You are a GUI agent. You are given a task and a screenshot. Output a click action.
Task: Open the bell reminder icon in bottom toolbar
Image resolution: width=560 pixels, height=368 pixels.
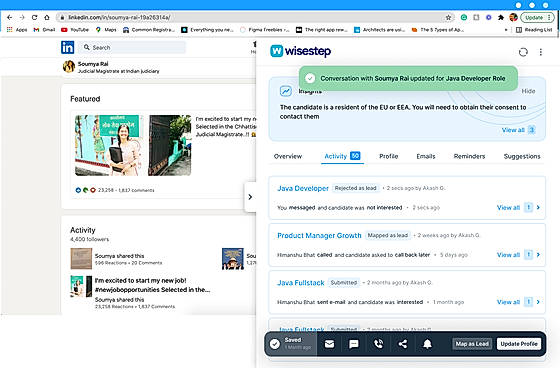(427, 344)
